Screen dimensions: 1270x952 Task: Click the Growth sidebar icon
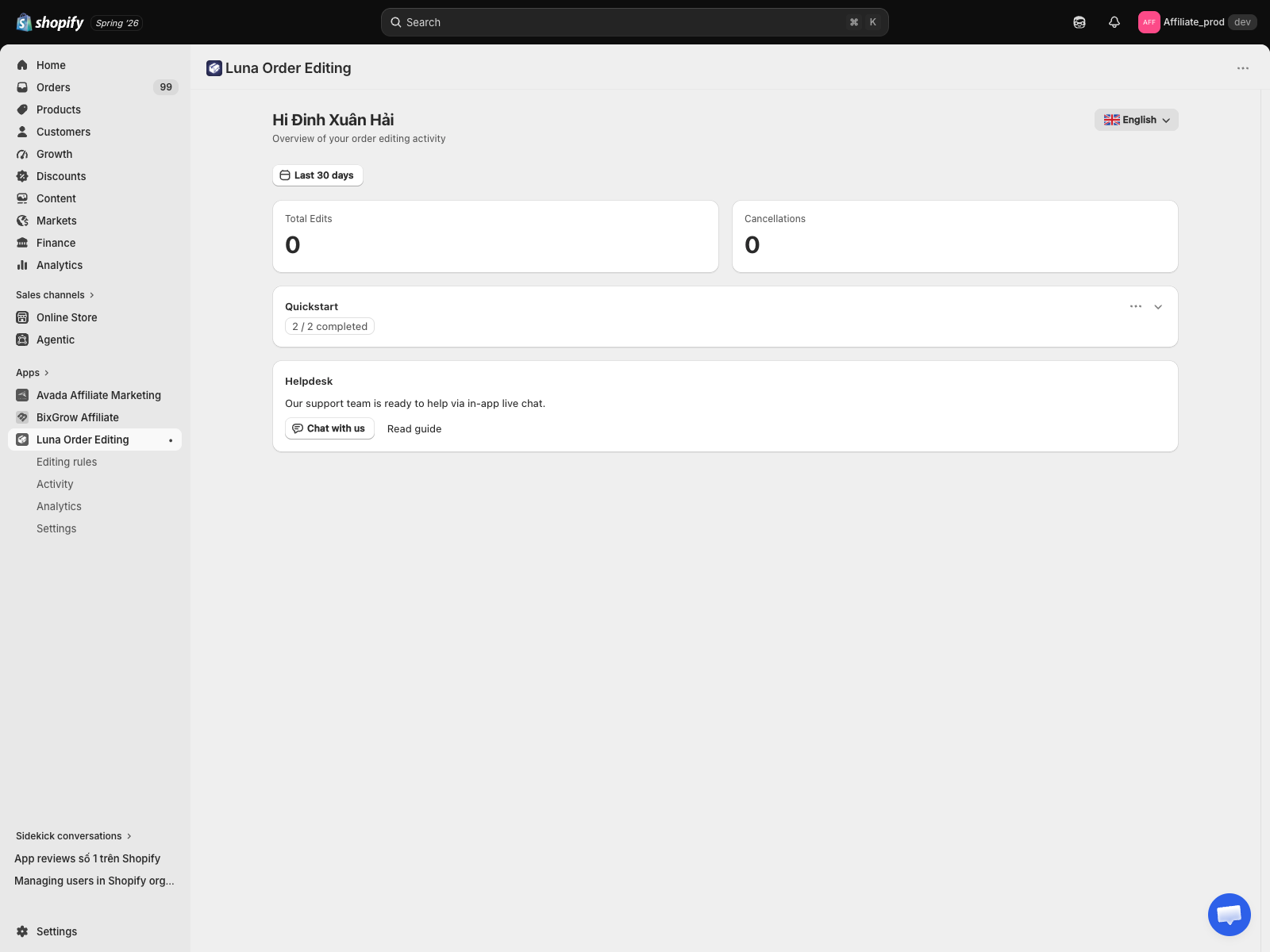(22, 154)
